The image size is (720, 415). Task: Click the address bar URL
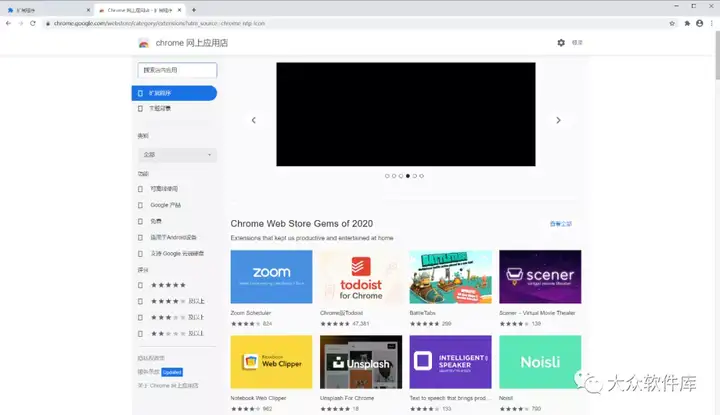[x=159, y=23]
